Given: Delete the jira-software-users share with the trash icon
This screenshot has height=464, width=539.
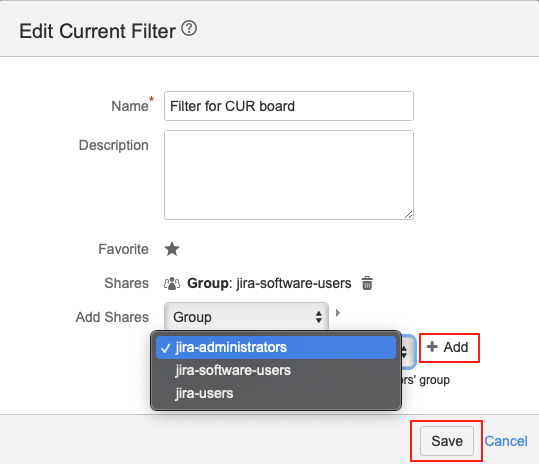Looking at the screenshot, I should 367,283.
